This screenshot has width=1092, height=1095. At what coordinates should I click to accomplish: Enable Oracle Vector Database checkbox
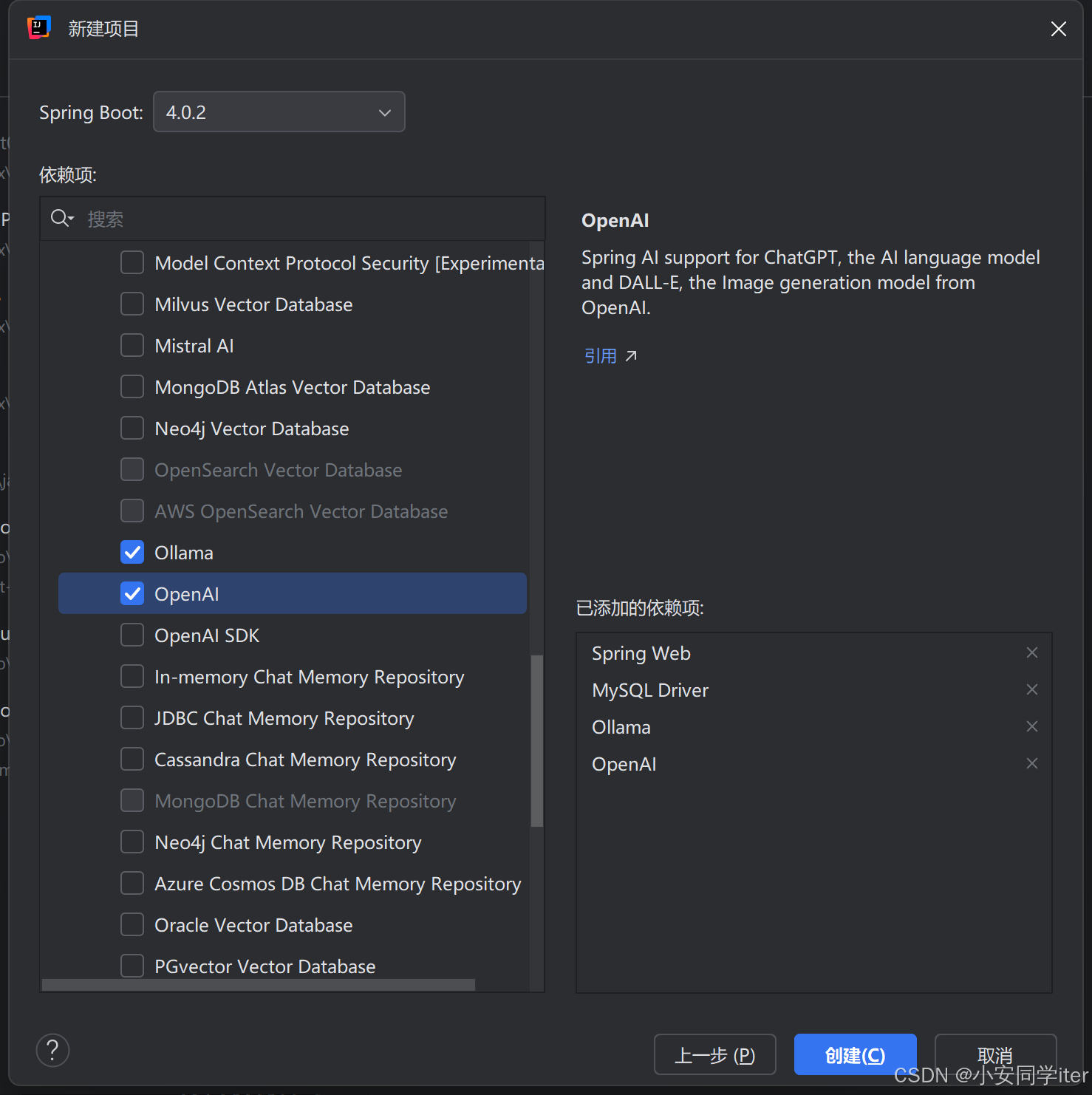(x=132, y=924)
